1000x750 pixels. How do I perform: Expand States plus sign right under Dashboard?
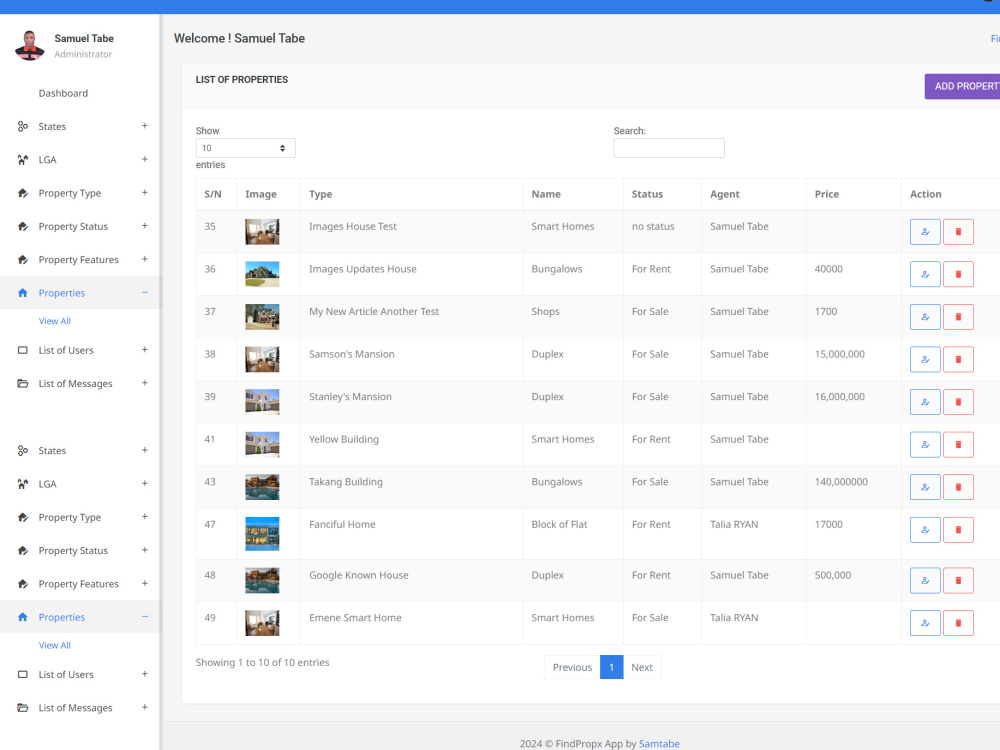(x=145, y=126)
